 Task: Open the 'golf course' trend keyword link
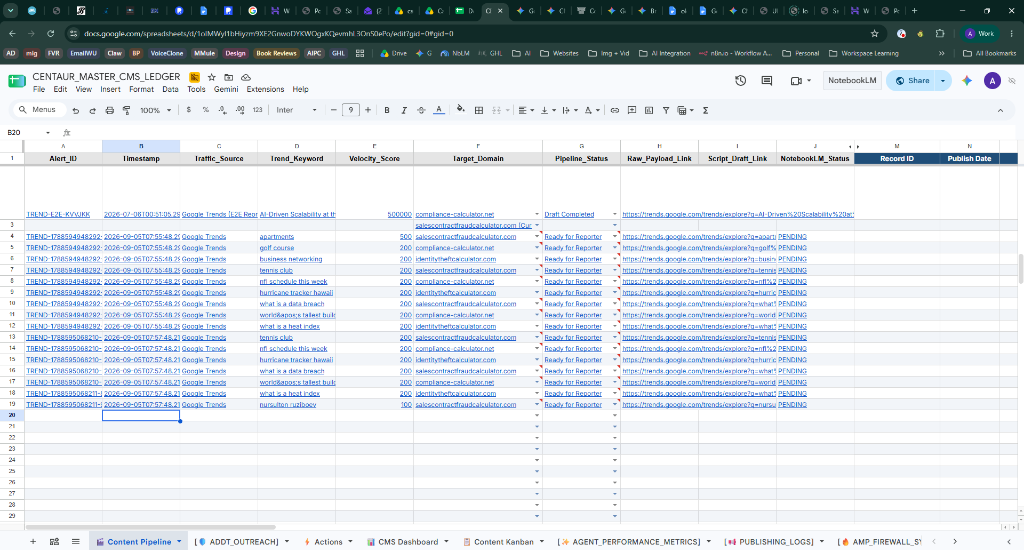(277, 248)
